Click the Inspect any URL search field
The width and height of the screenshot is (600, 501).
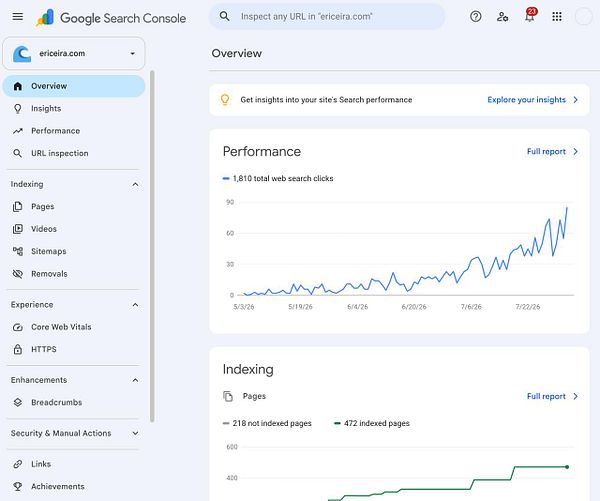(327, 16)
